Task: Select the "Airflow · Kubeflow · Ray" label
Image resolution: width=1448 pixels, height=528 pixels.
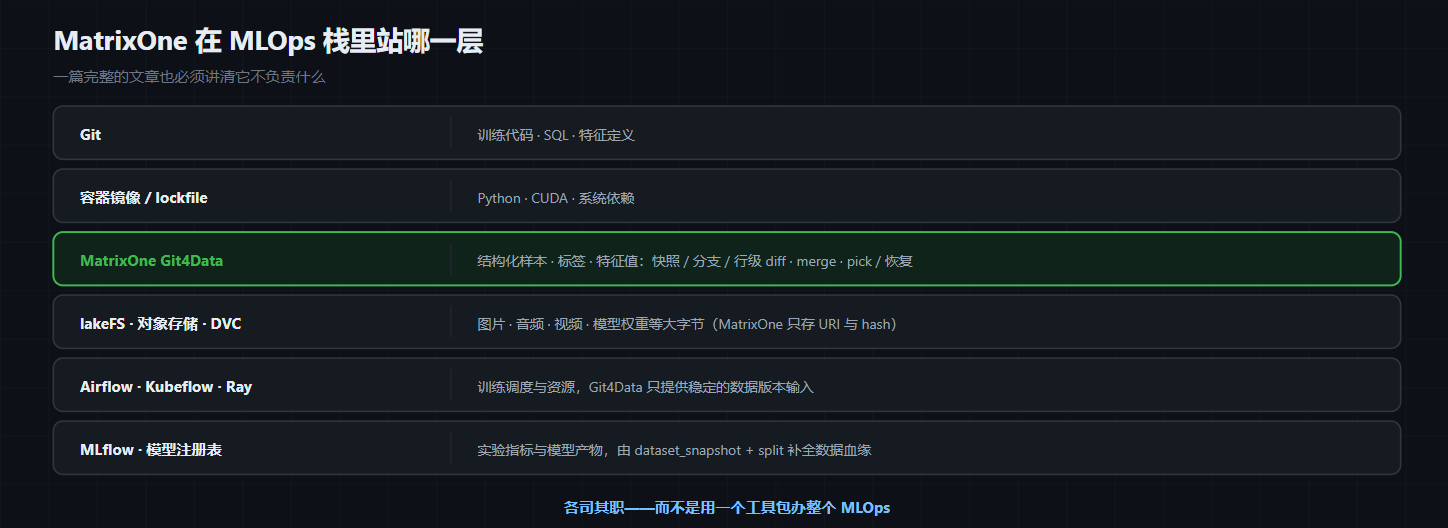Action: 166,386
